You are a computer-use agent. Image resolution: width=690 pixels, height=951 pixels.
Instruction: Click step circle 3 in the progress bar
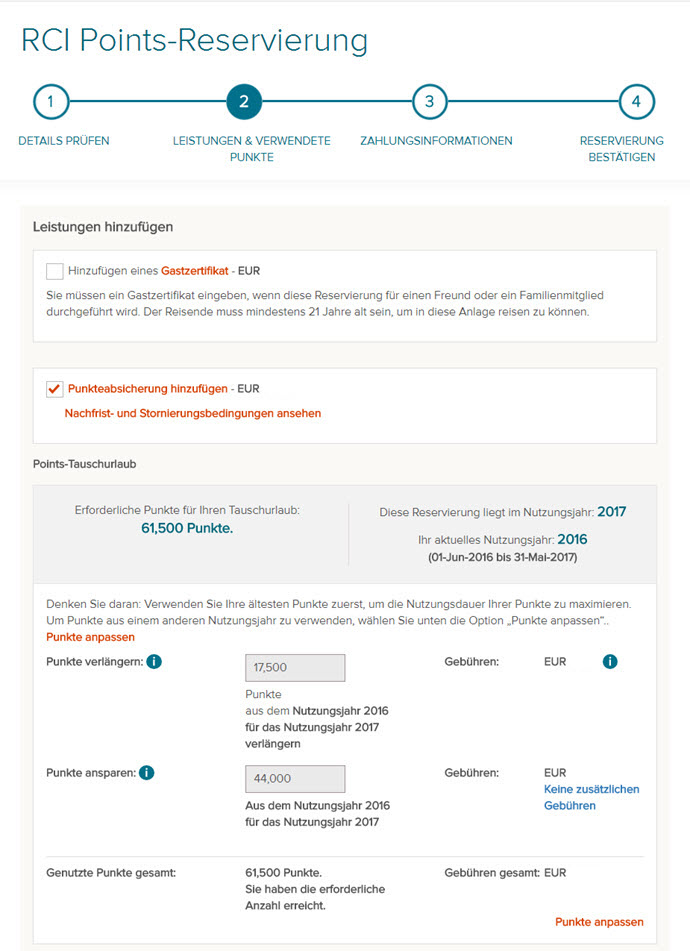429,101
